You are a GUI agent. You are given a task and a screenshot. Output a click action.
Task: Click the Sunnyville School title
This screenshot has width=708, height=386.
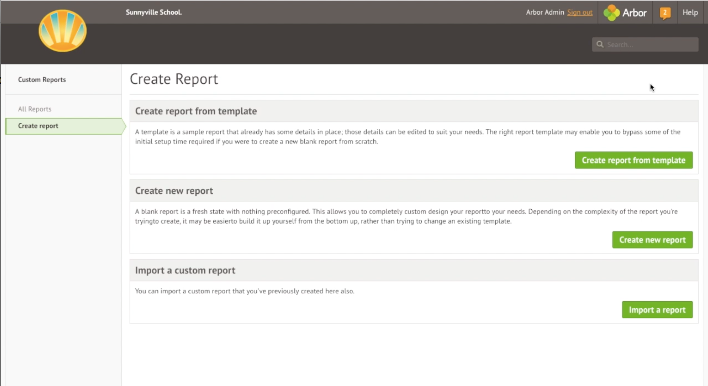coord(154,13)
